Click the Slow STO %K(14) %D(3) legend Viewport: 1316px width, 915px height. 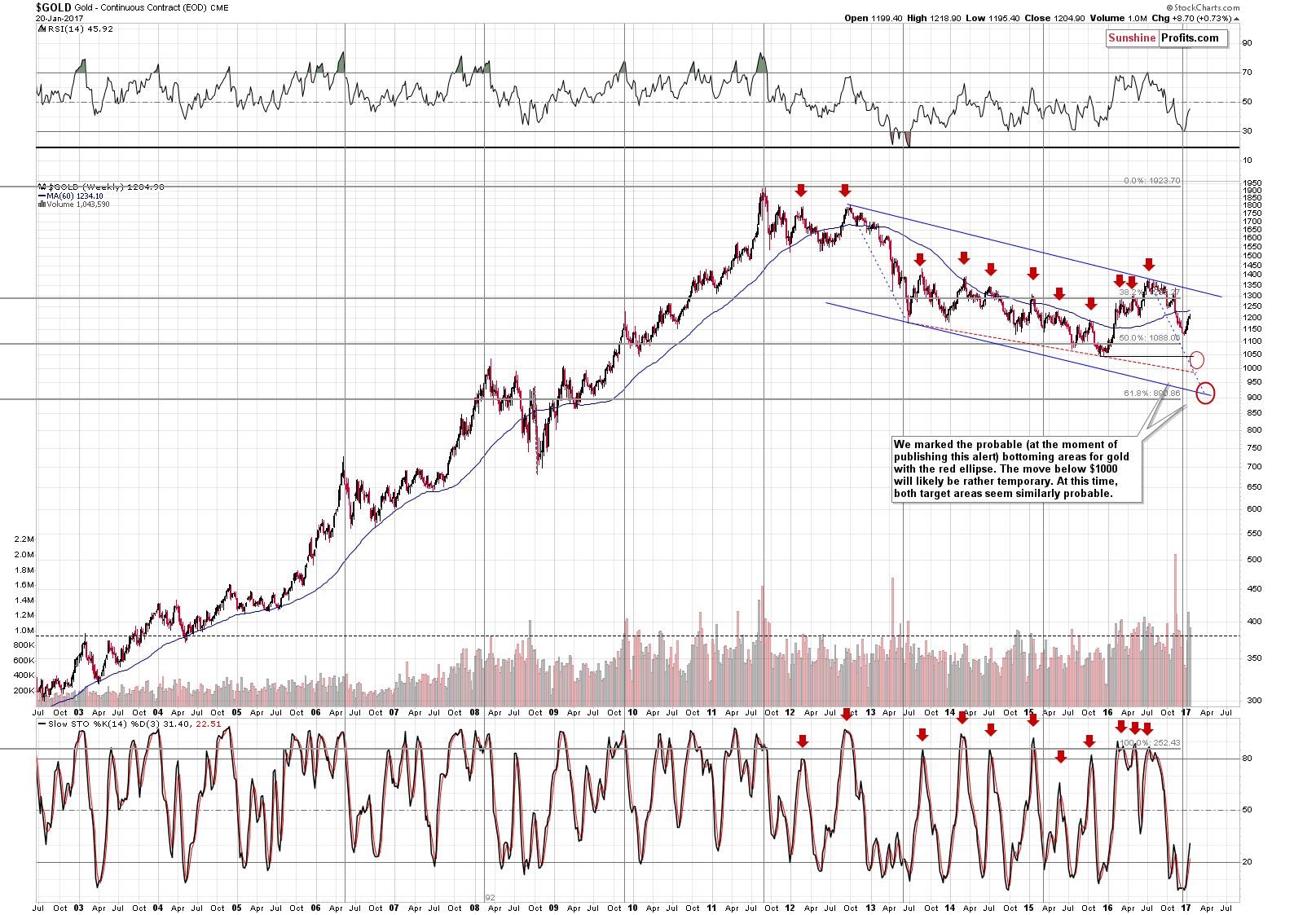[x=134, y=724]
